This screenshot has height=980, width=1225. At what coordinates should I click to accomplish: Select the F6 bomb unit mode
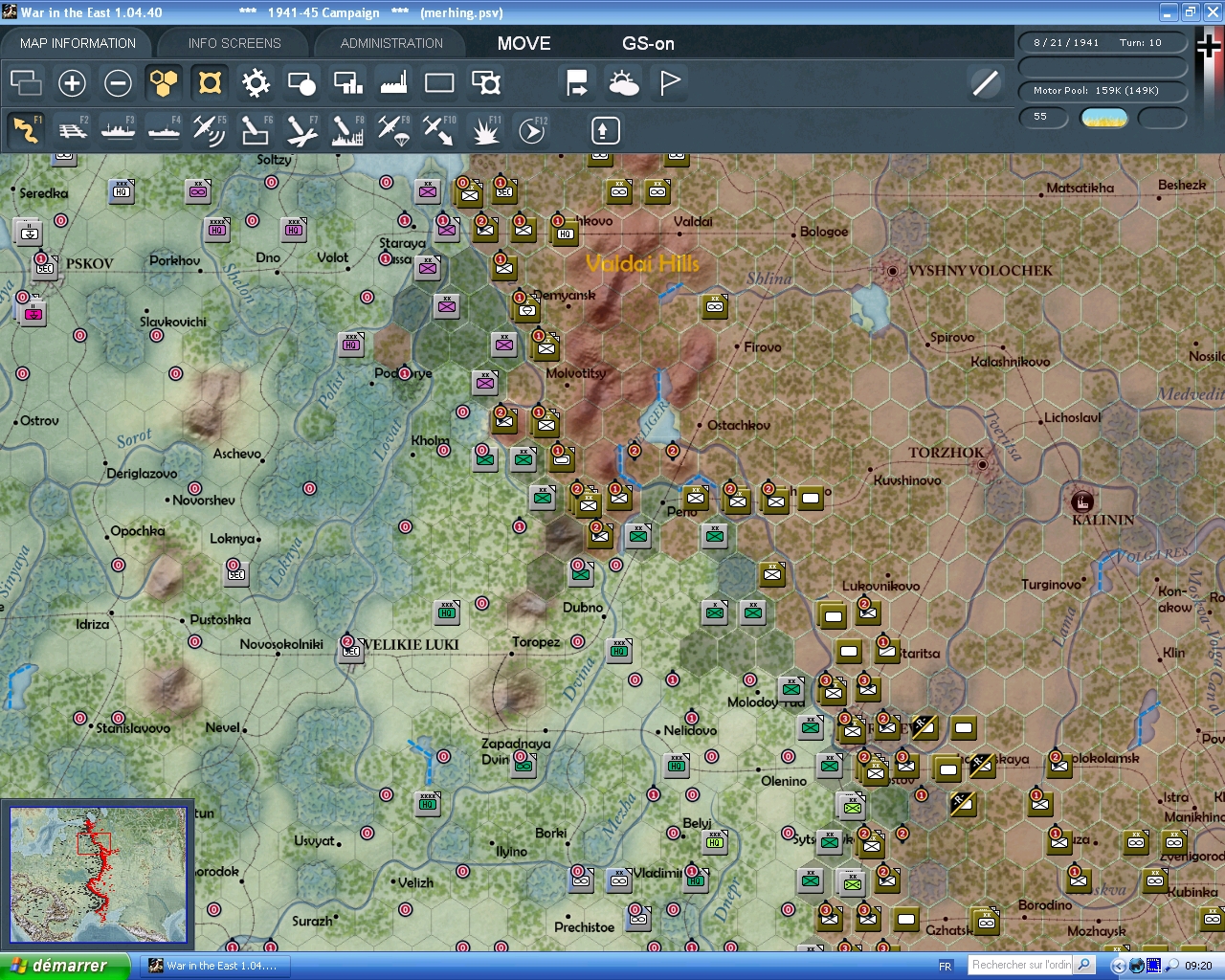pos(256,130)
